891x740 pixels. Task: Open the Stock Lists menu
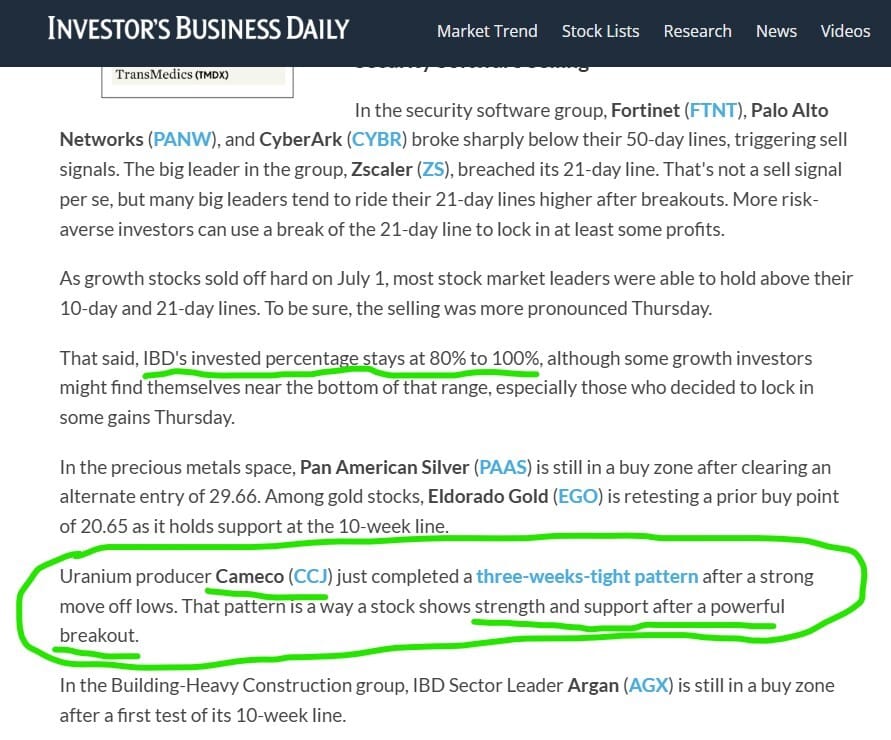click(600, 31)
